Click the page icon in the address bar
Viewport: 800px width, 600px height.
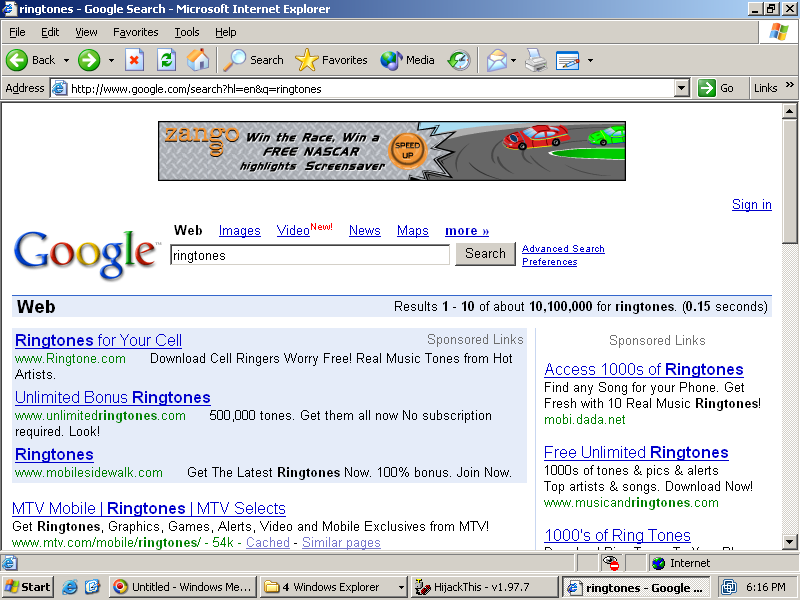point(60,88)
